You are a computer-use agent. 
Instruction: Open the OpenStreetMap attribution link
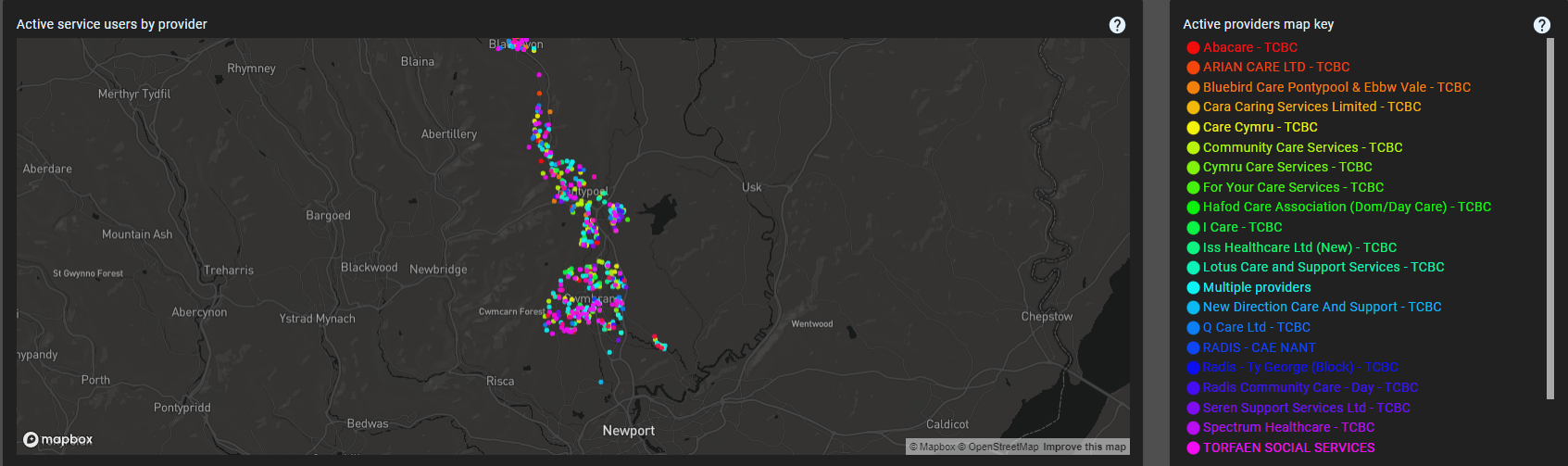pos(997,447)
